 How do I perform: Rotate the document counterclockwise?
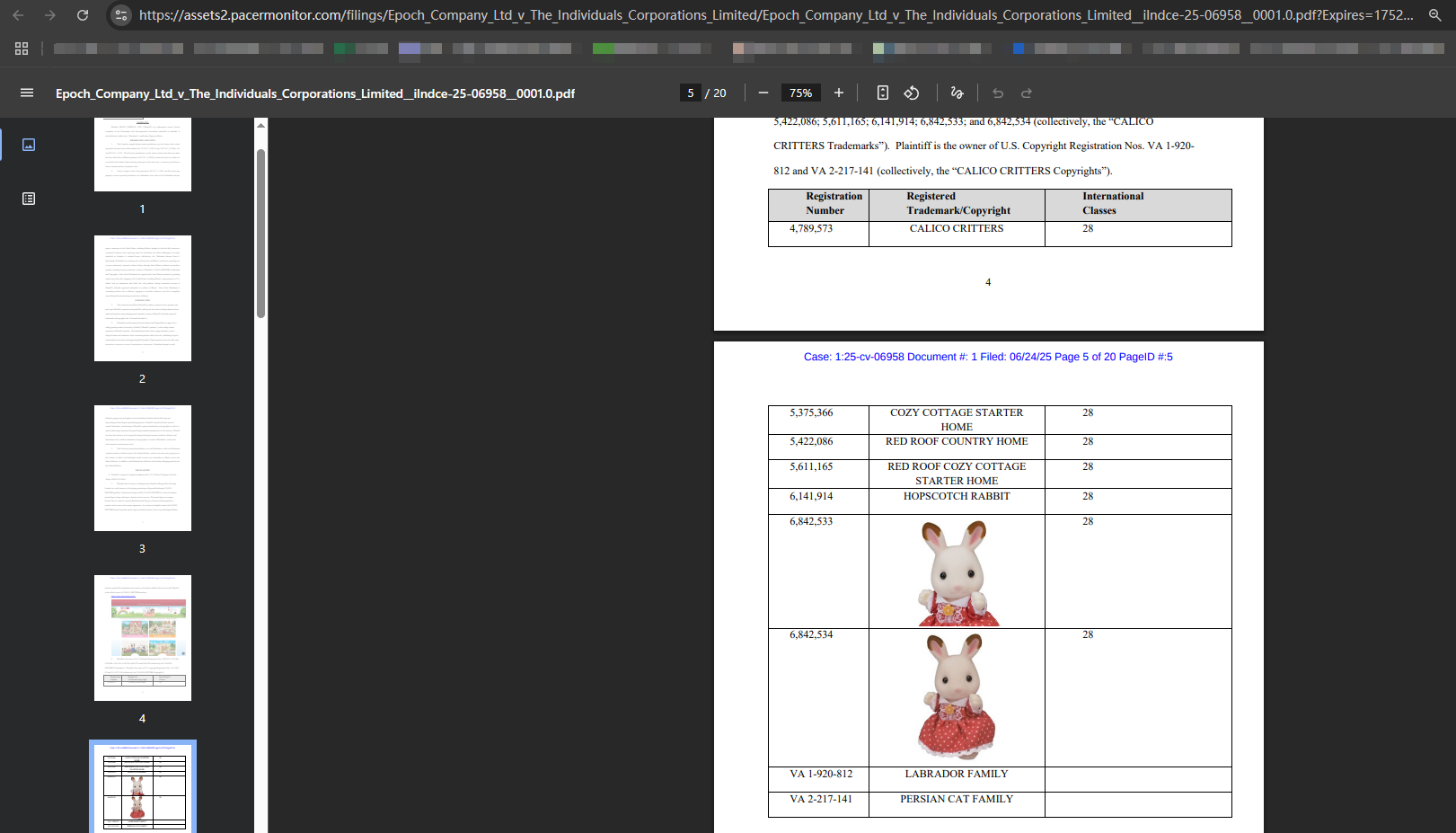tap(912, 93)
